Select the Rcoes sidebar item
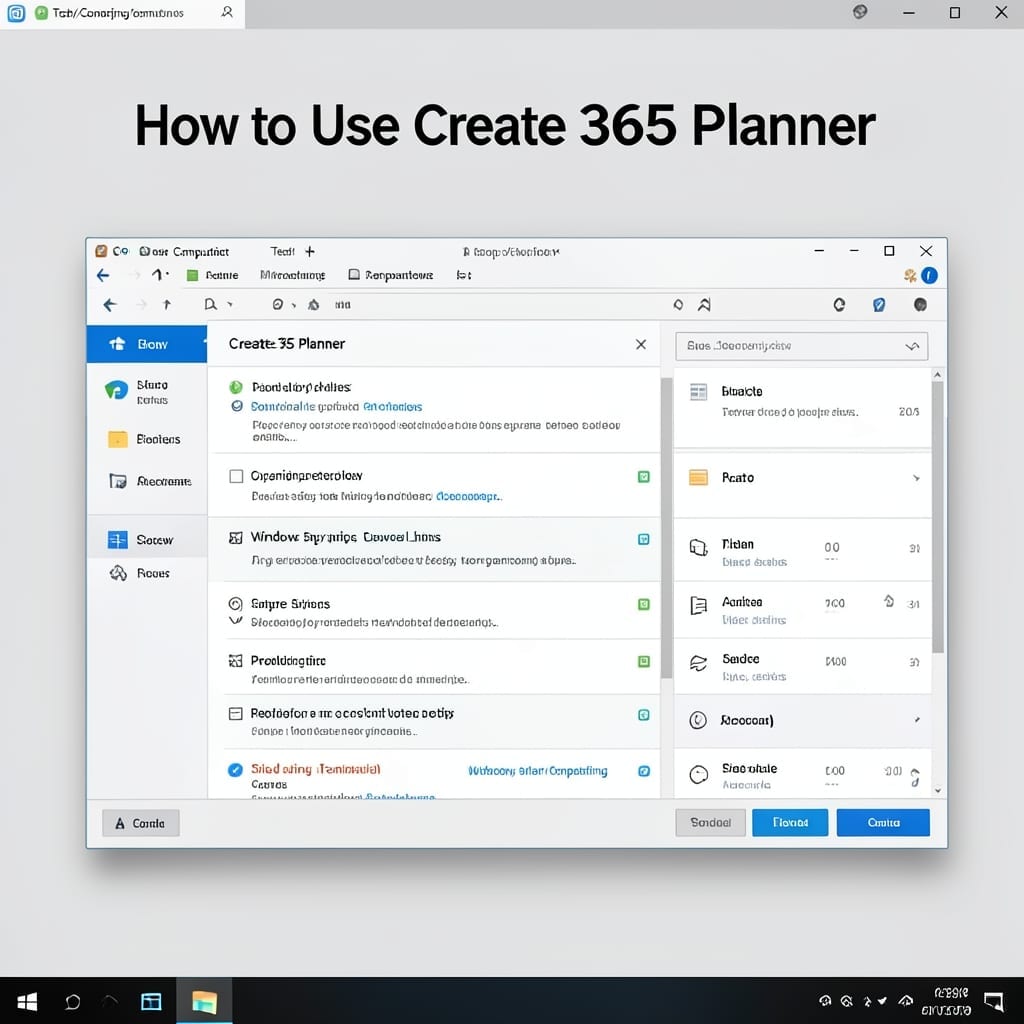Image resolution: width=1024 pixels, height=1024 pixels. click(146, 573)
